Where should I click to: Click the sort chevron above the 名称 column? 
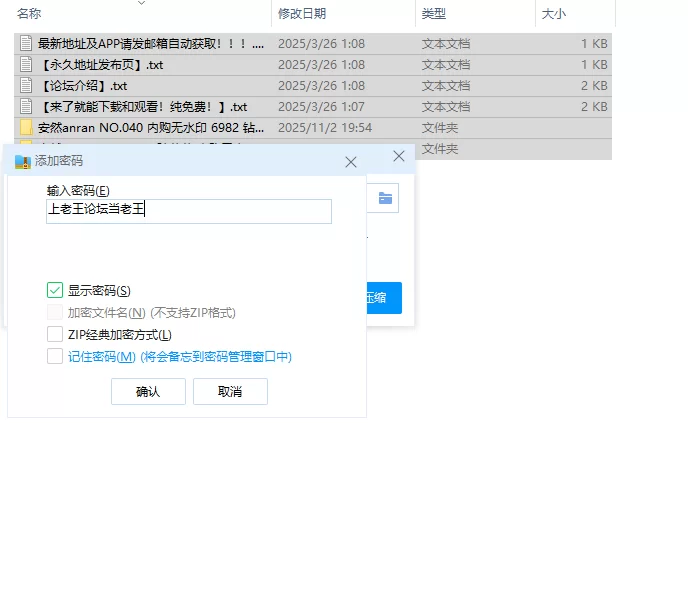click(141, 3)
